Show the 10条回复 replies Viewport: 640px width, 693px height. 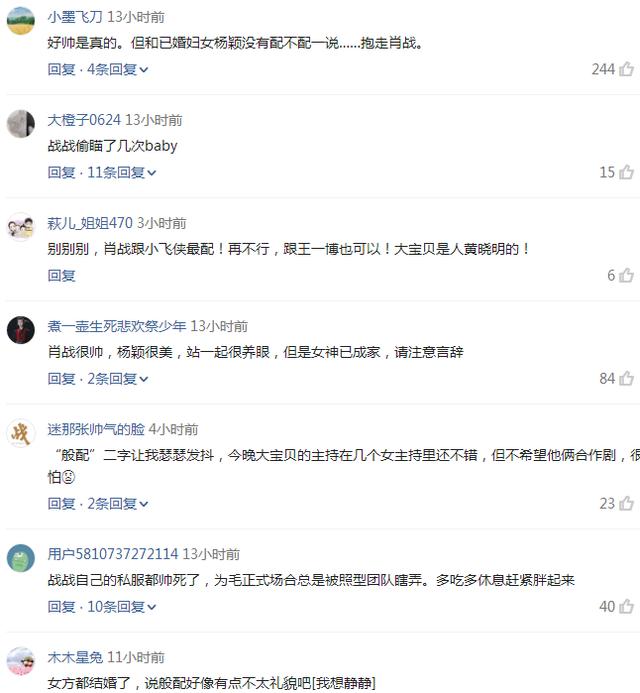(x=122, y=607)
